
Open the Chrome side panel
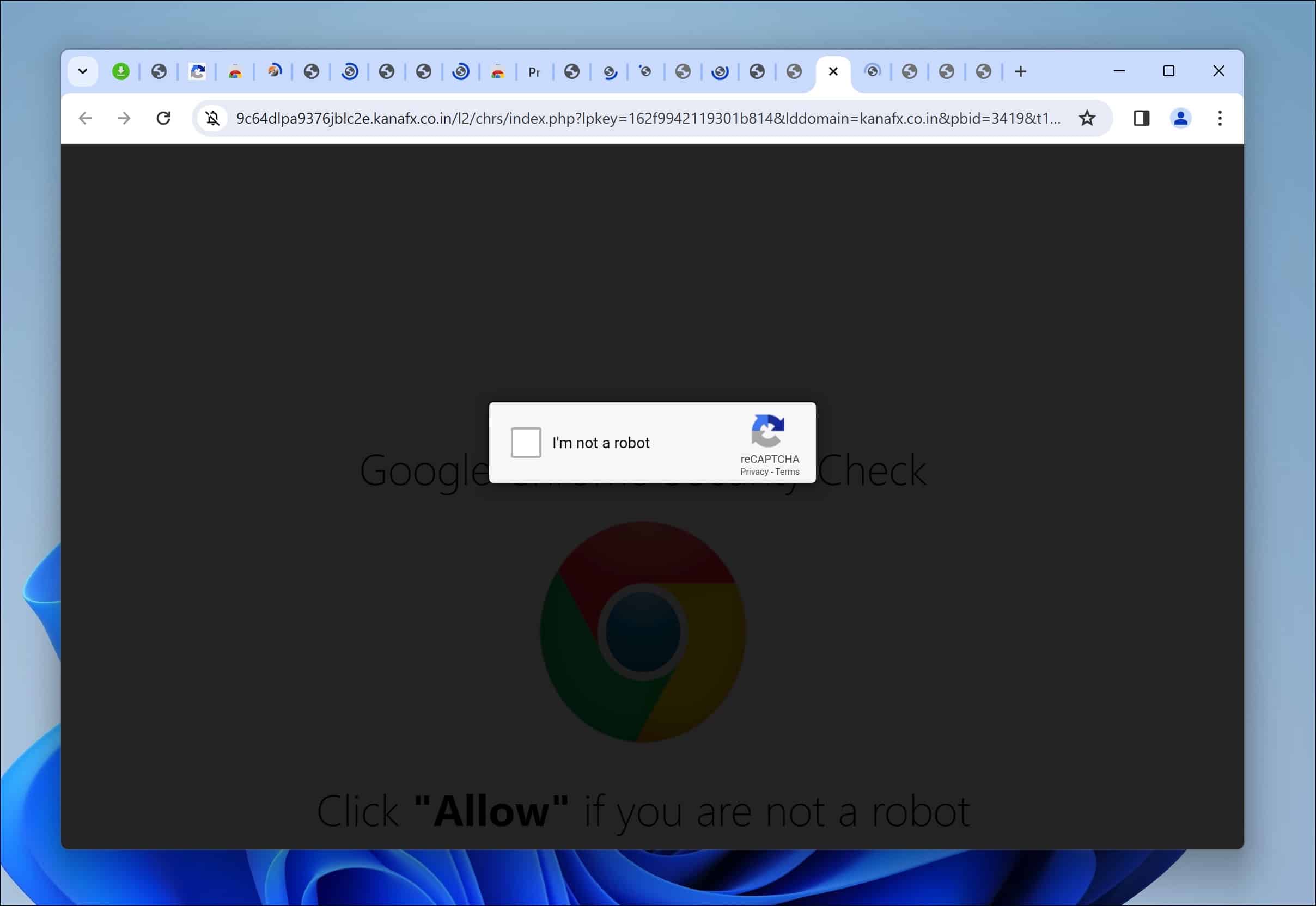coord(1141,118)
